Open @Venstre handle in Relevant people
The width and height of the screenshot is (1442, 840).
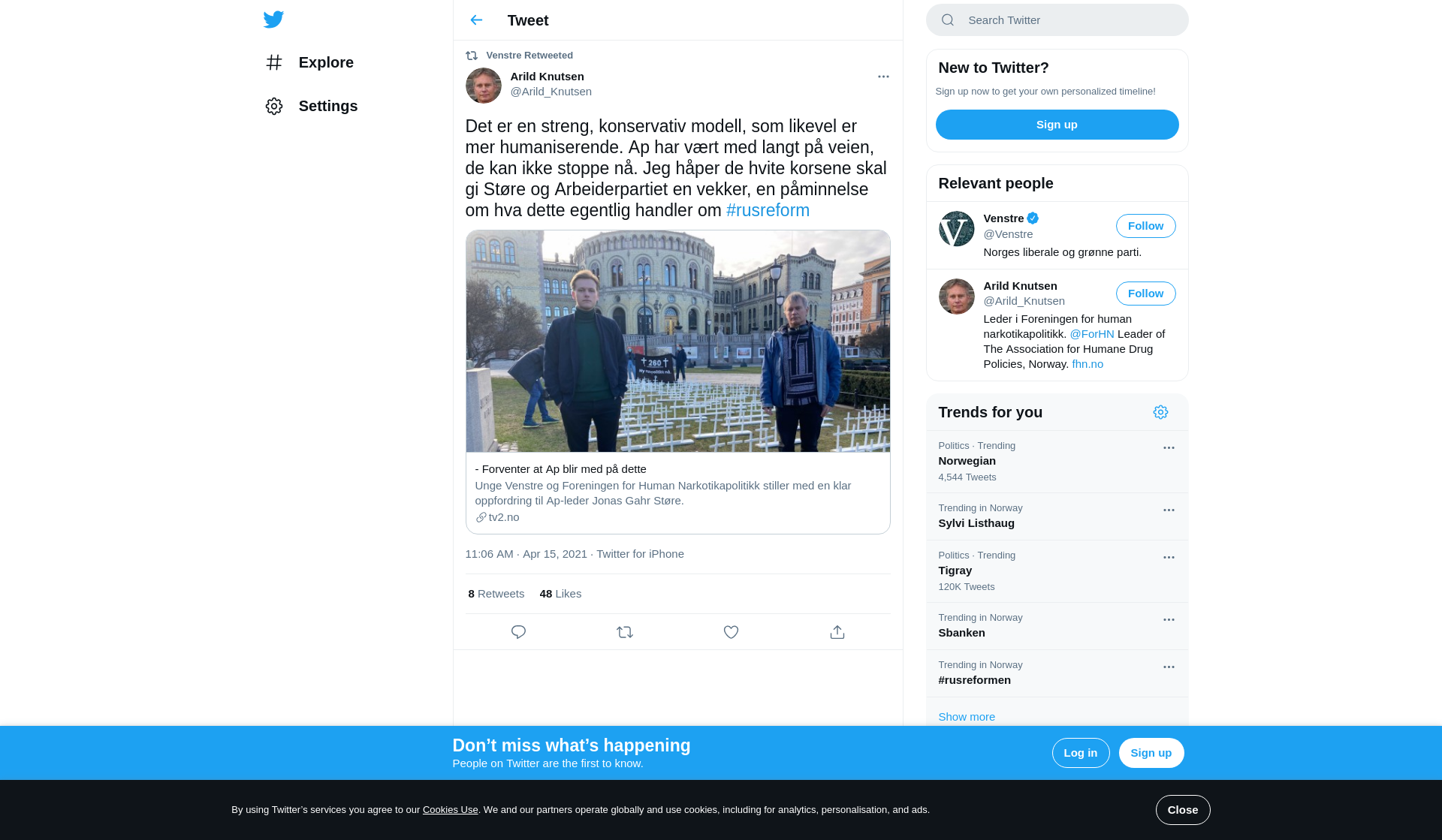(1008, 234)
